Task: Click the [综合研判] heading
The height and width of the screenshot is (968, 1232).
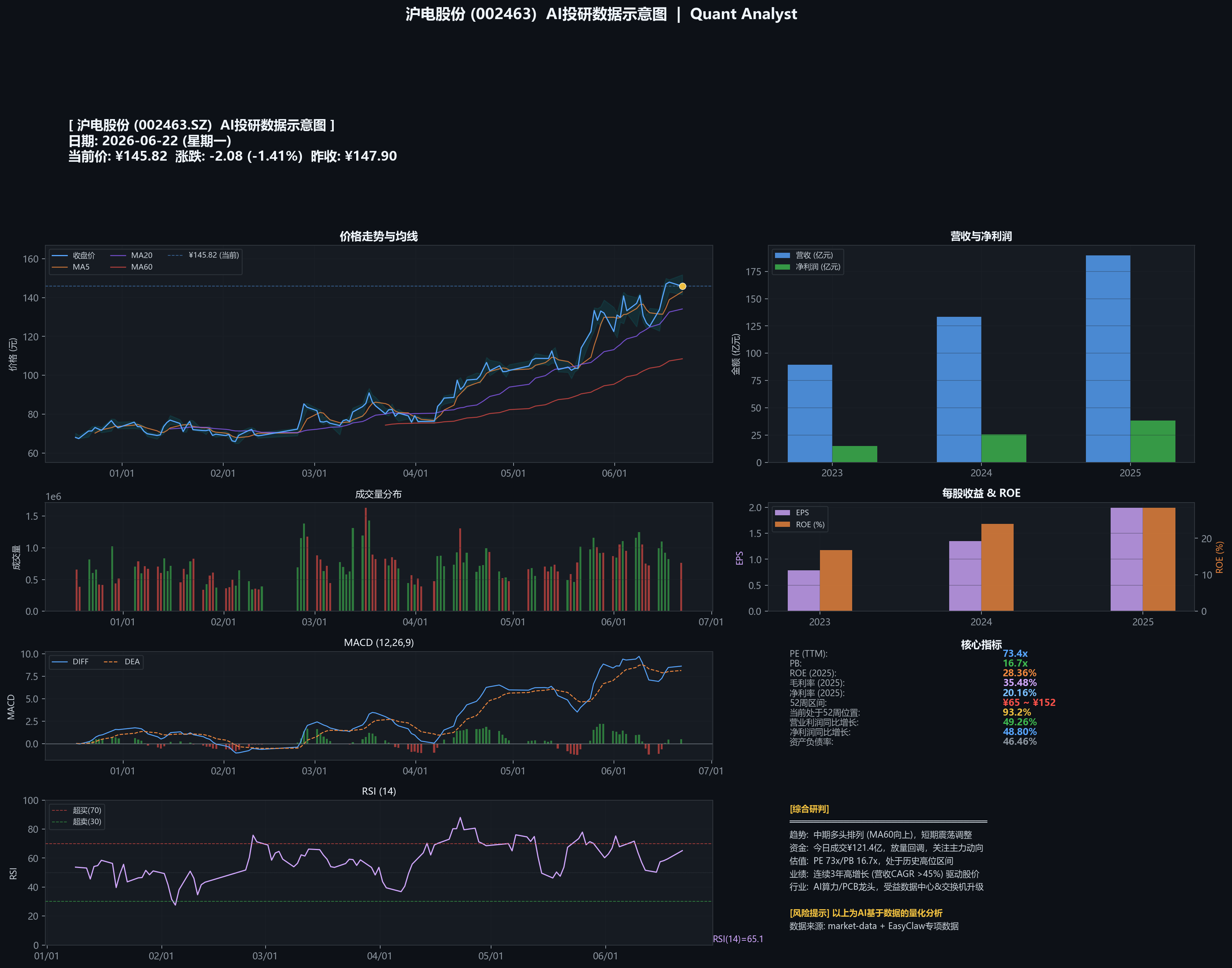Action: pos(809,809)
